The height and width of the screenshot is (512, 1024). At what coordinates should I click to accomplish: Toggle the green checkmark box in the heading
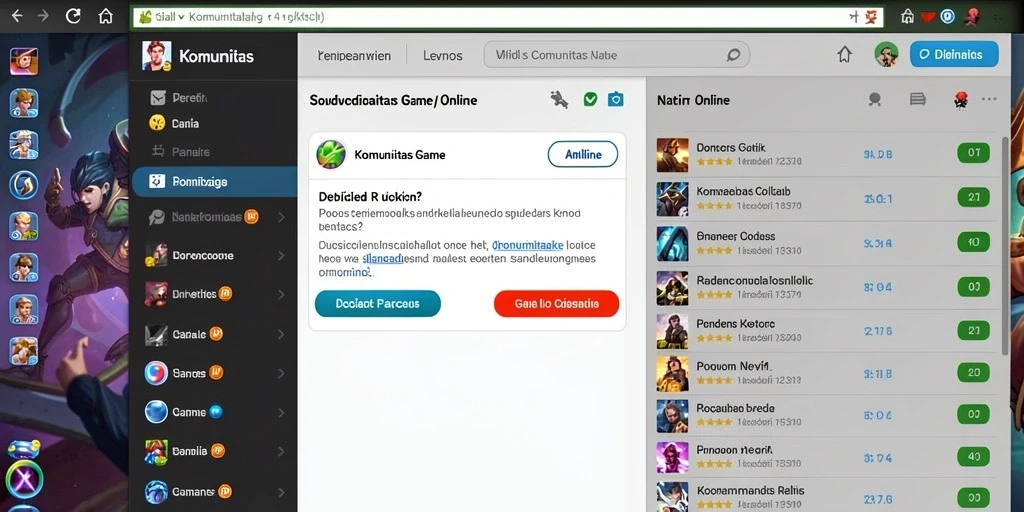point(590,99)
